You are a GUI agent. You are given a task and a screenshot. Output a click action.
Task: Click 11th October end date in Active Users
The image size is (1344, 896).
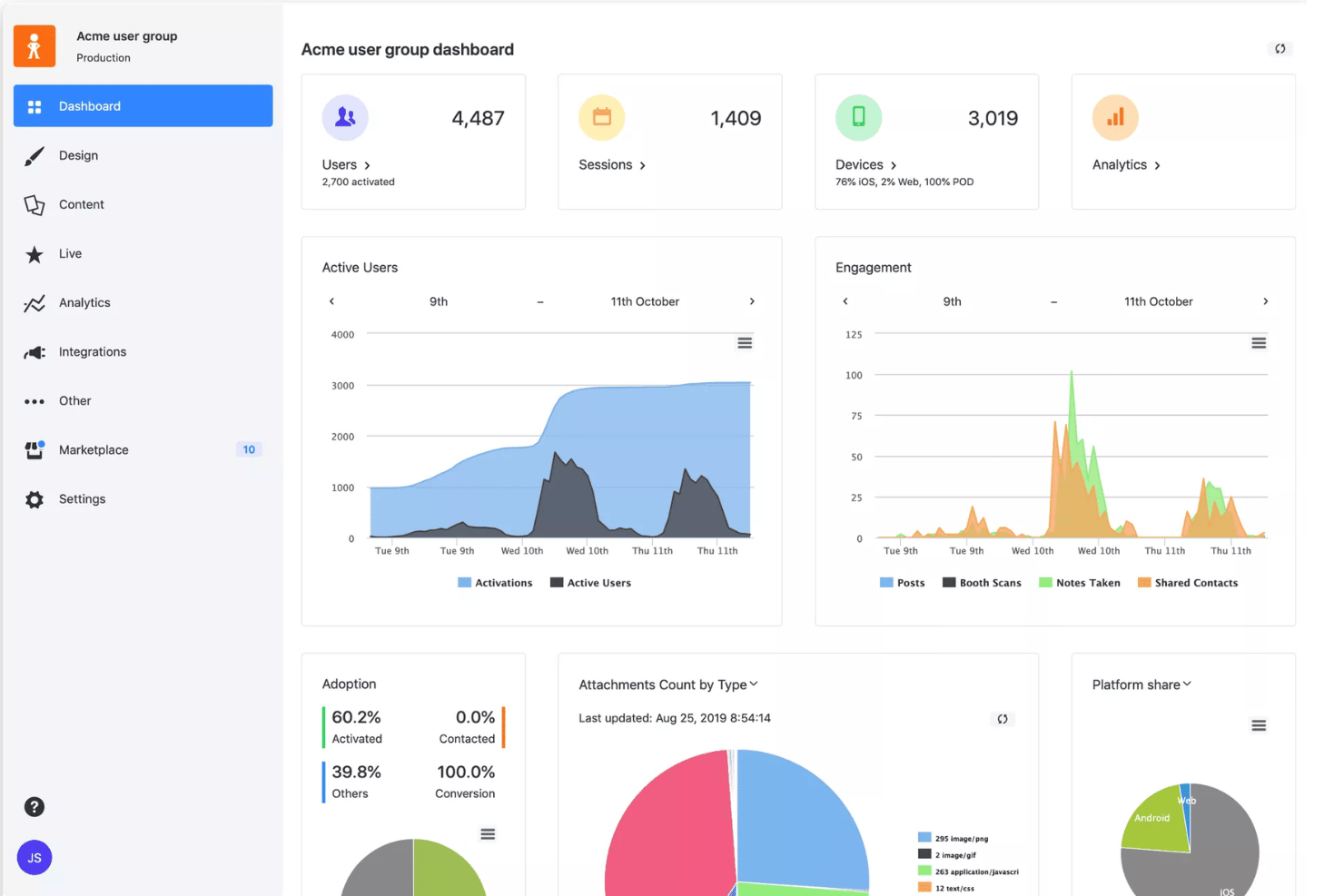(x=645, y=301)
